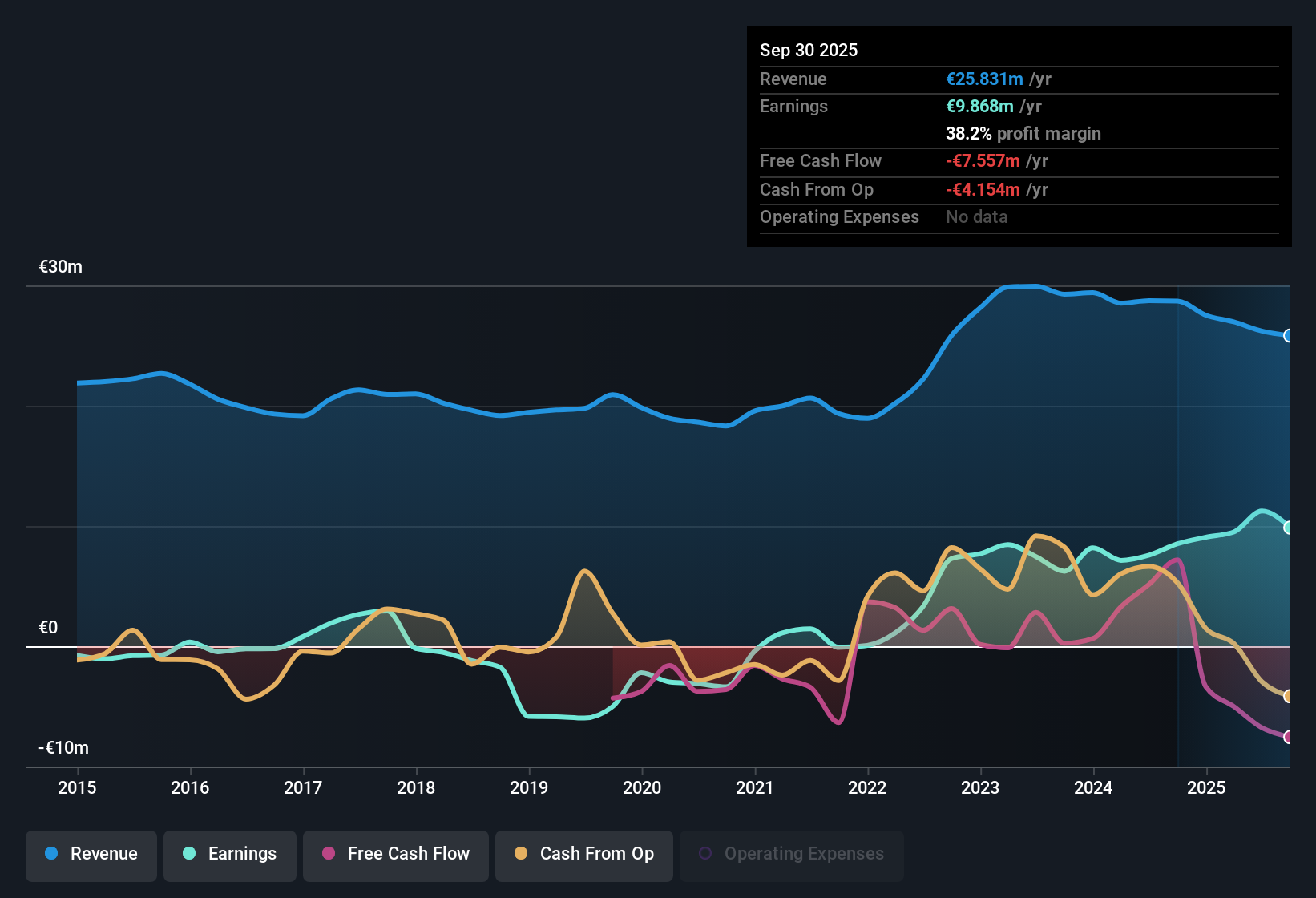The height and width of the screenshot is (898, 1316).
Task: Enable the Operating Expenses series
Action: (x=791, y=855)
